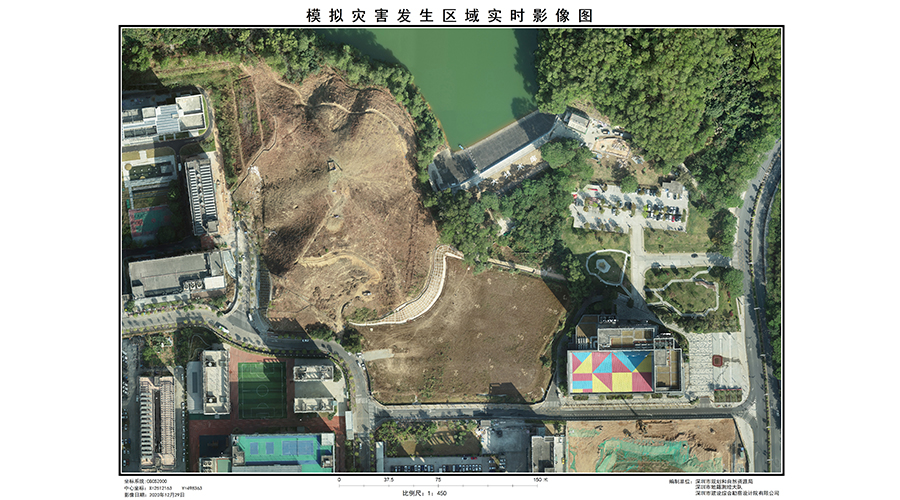Click the scale bar 75 tick label
The image size is (900, 500).
[x=438, y=479]
